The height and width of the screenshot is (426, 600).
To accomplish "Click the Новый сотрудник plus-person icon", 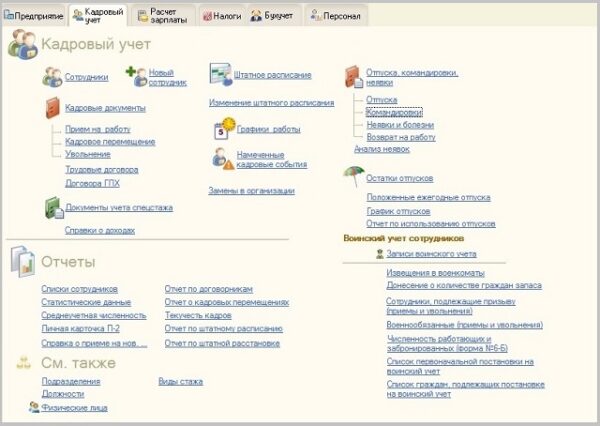I will point(137,76).
